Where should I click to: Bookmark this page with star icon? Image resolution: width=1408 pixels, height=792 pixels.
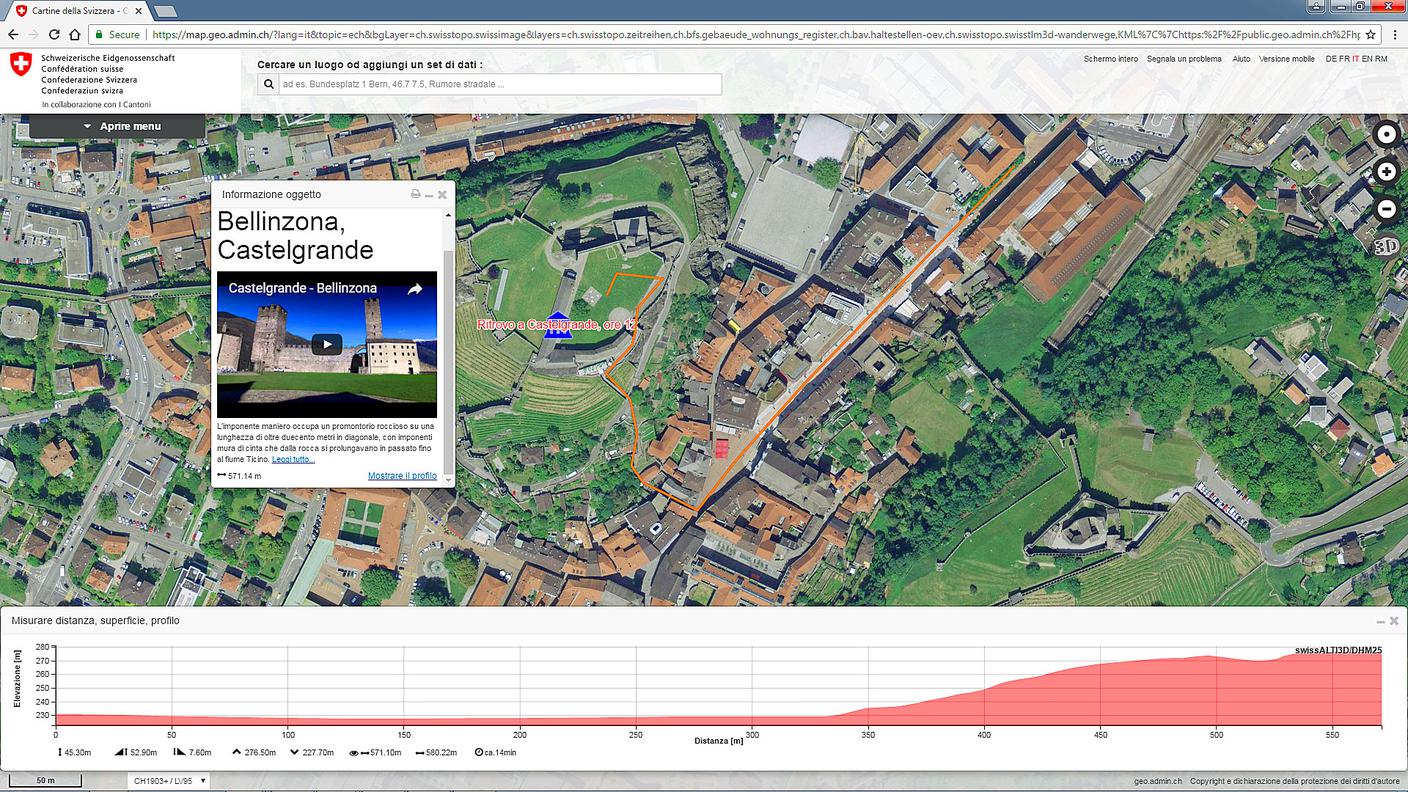click(x=1370, y=34)
